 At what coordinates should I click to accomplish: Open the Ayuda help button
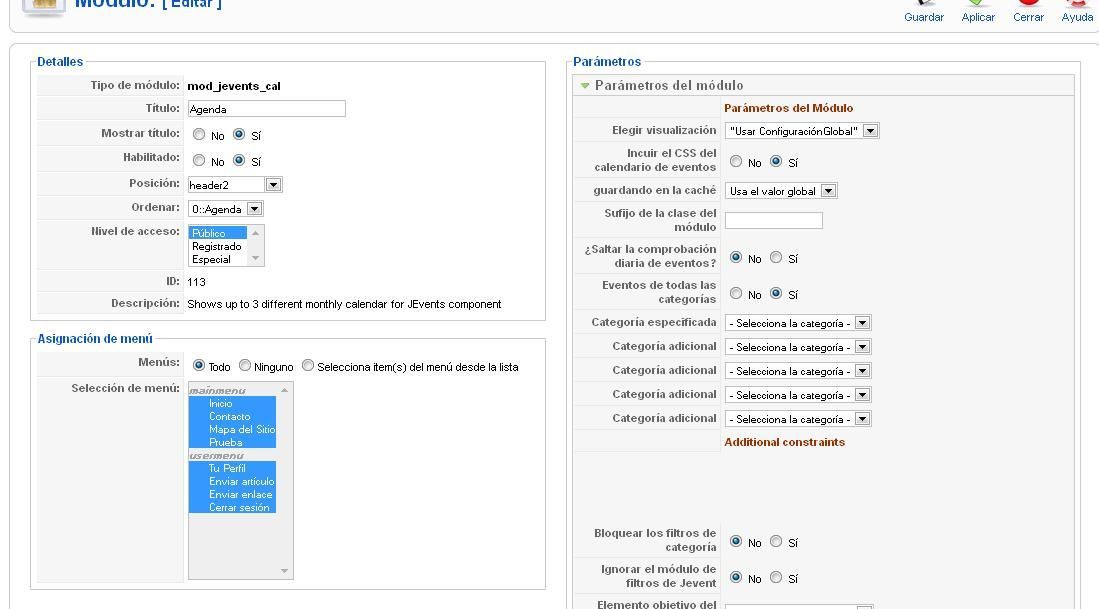[x=1077, y=13]
